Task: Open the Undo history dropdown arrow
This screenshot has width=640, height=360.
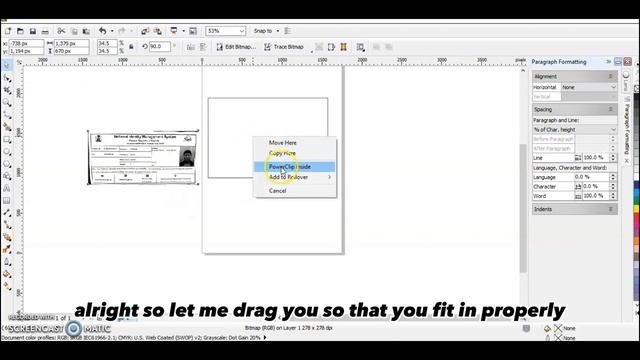Action: [112, 31]
